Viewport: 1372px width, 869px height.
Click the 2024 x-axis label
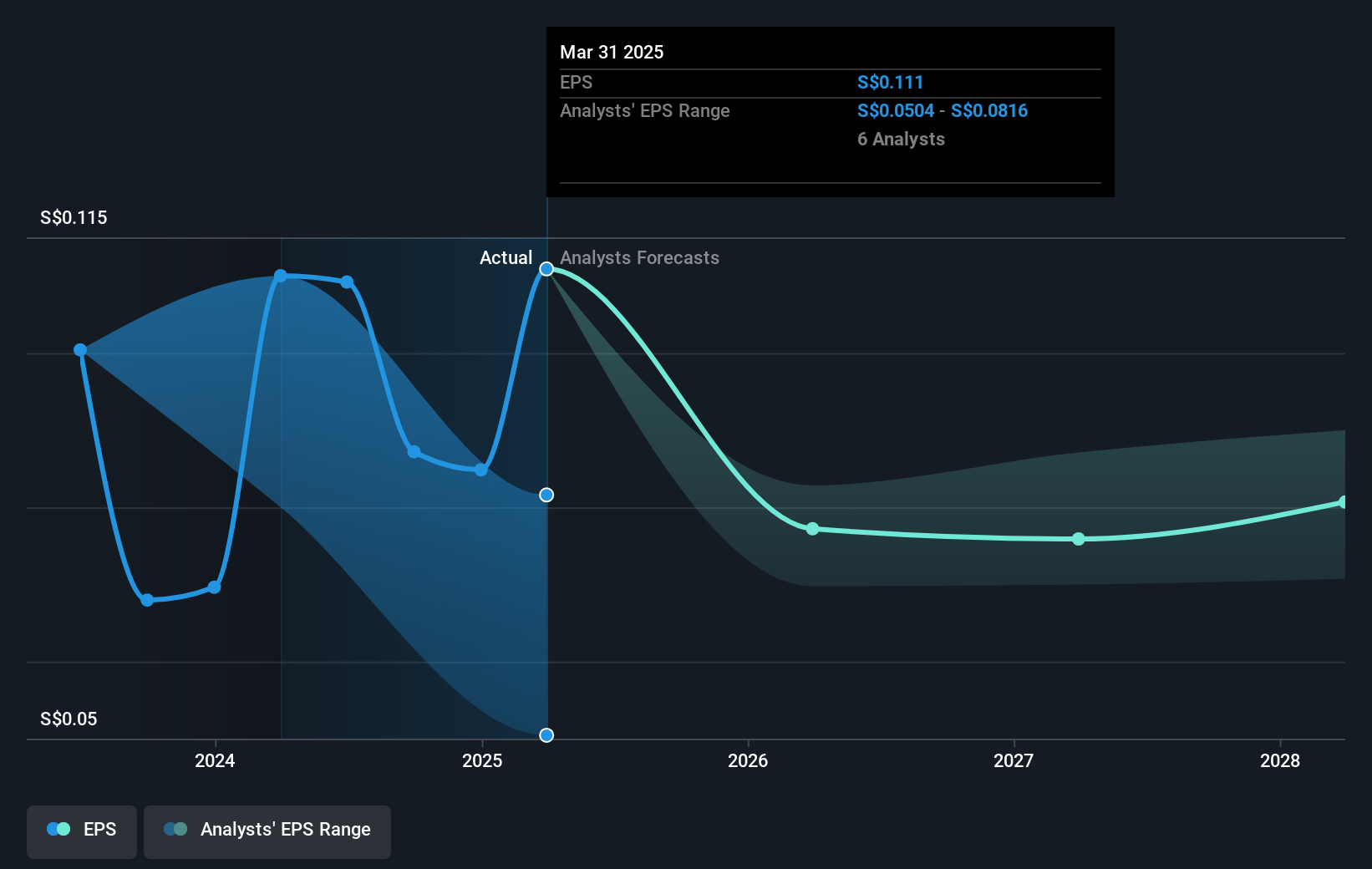[215, 760]
